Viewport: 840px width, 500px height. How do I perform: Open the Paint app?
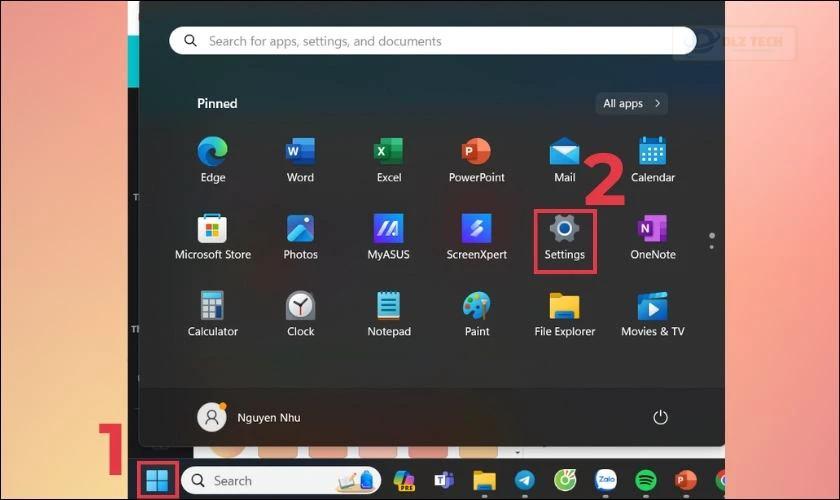476,314
